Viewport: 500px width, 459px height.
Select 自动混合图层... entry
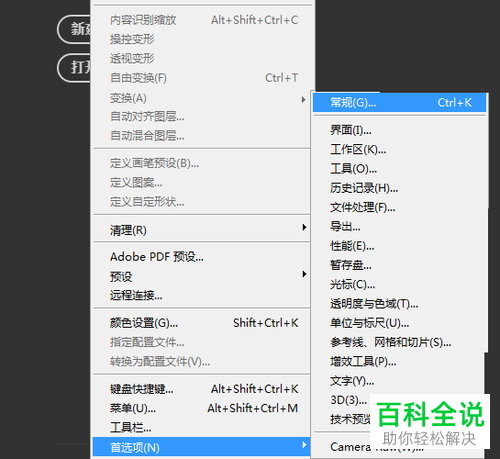point(202,136)
